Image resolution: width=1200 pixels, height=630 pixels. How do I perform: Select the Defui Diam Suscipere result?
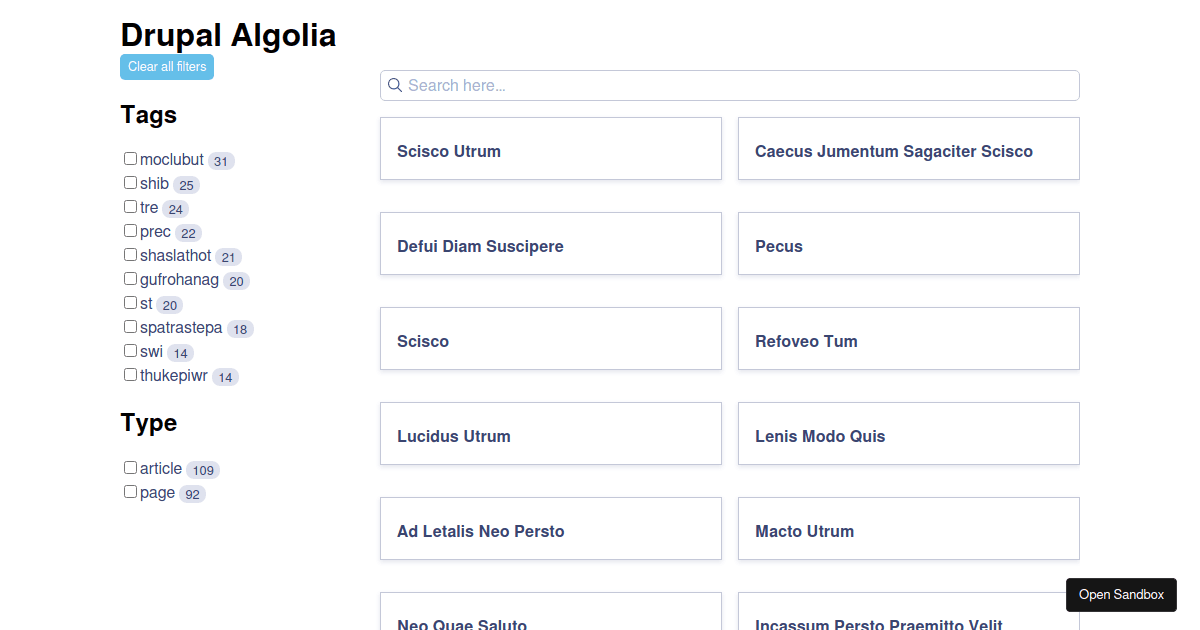551,244
